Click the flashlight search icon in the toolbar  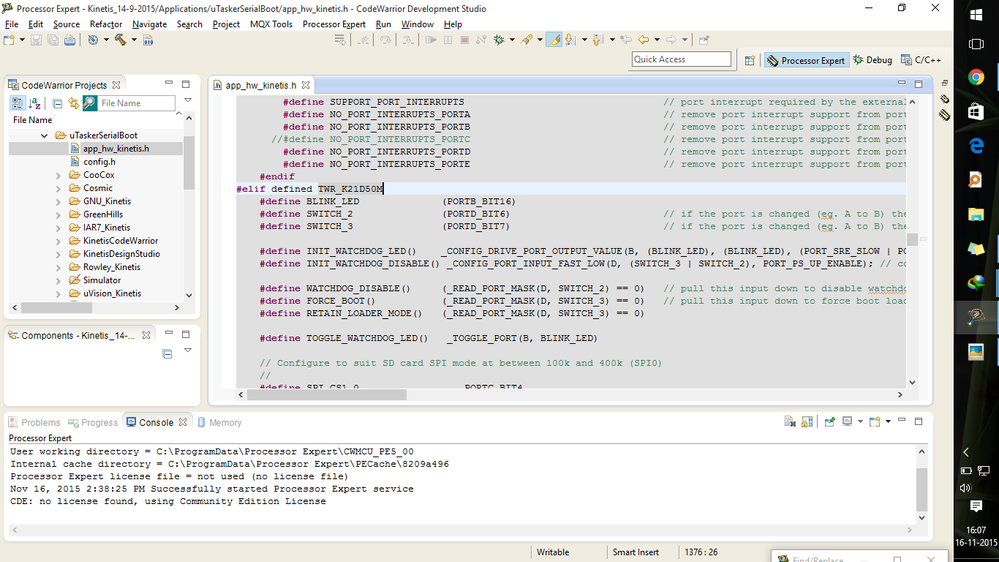(x=526, y=40)
